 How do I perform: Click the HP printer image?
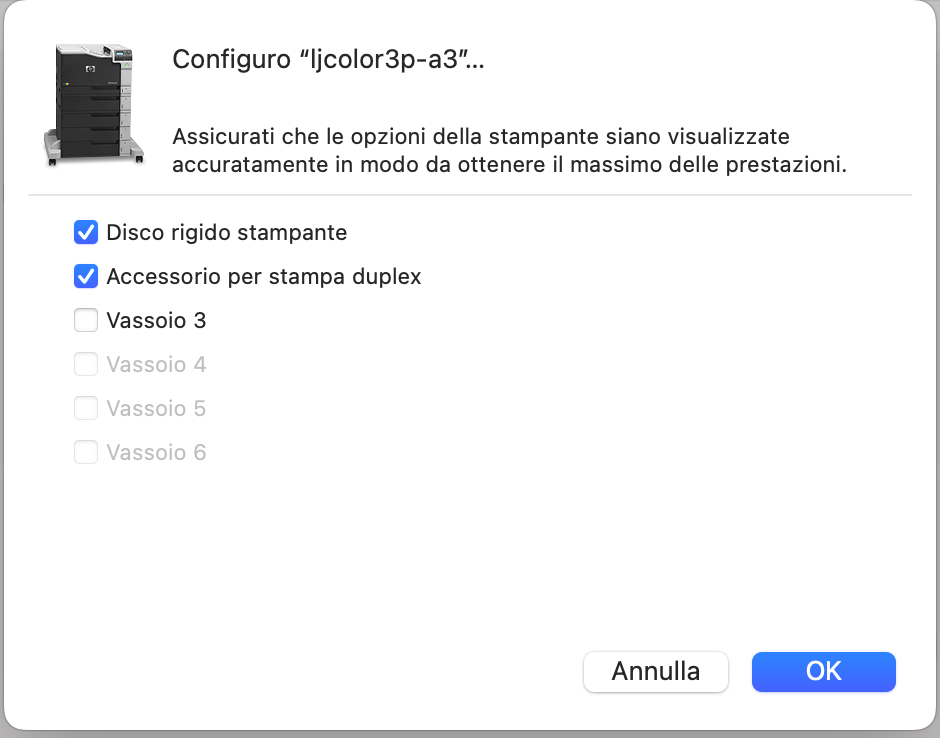95,104
